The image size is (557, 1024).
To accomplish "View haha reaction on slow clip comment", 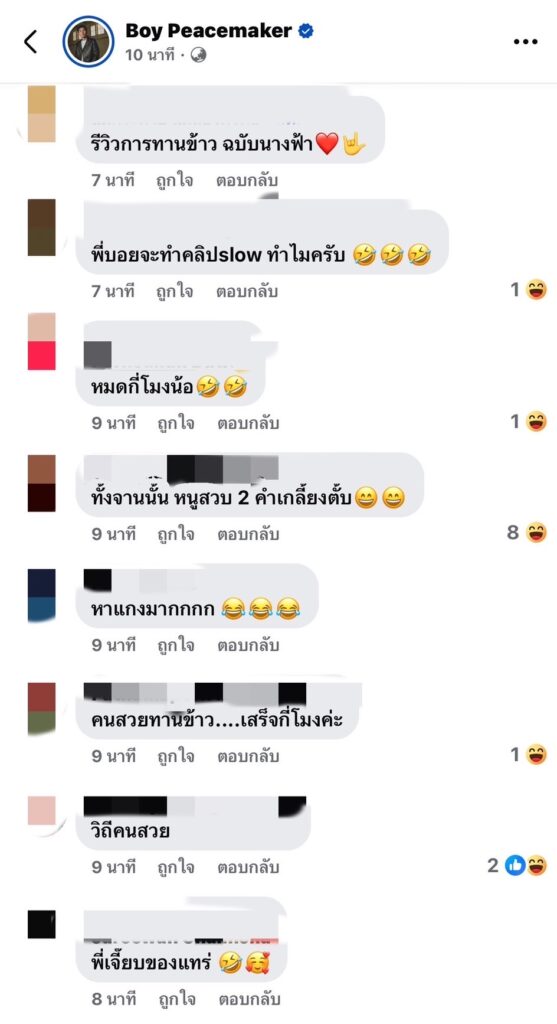I will click(528, 289).
